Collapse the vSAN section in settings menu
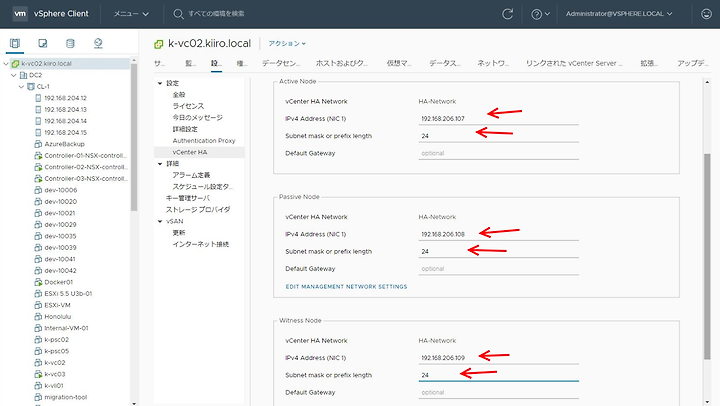This screenshot has height=406, width=720. (x=160, y=221)
